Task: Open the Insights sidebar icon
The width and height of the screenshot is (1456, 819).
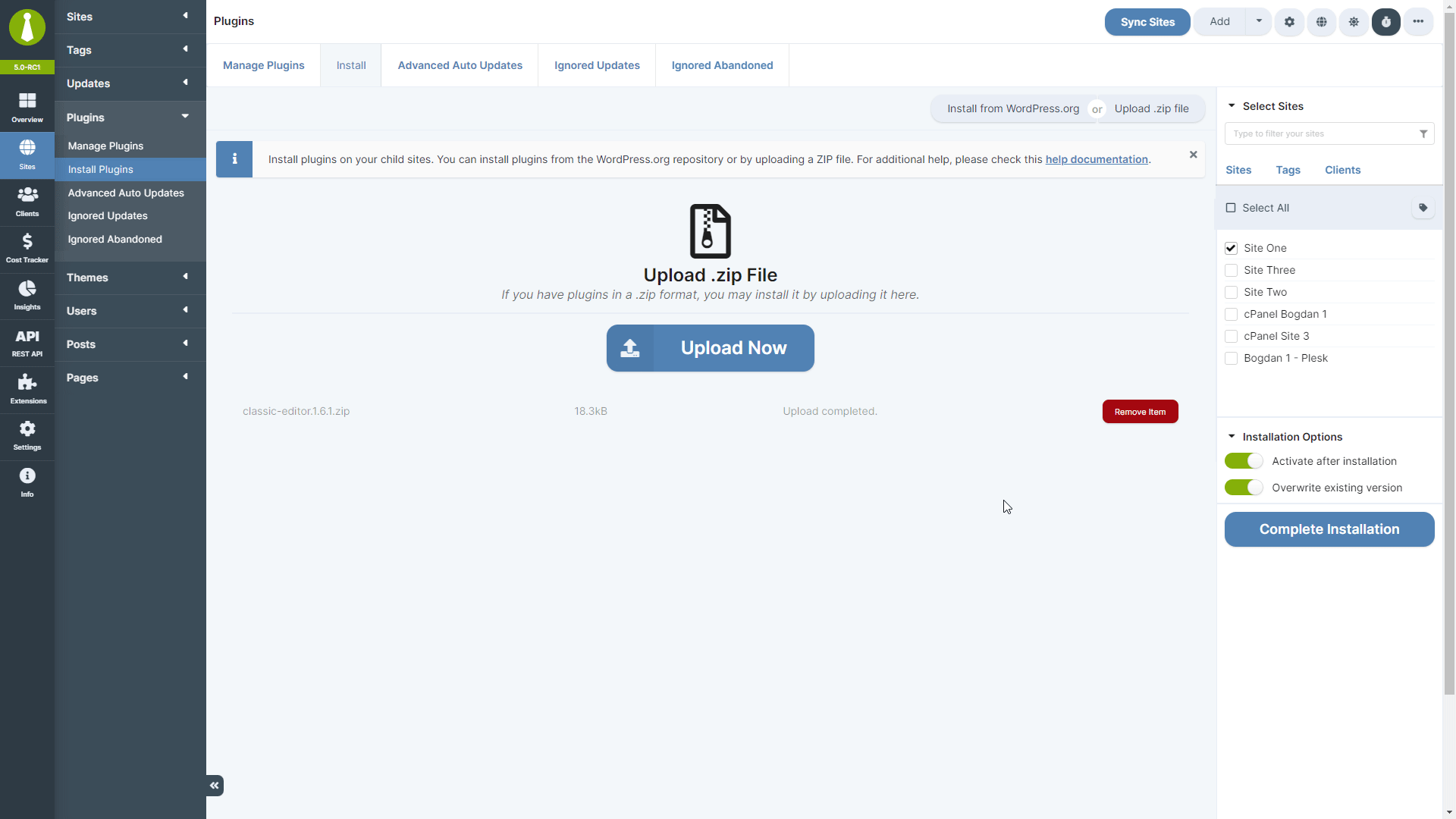Action: point(27,294)
